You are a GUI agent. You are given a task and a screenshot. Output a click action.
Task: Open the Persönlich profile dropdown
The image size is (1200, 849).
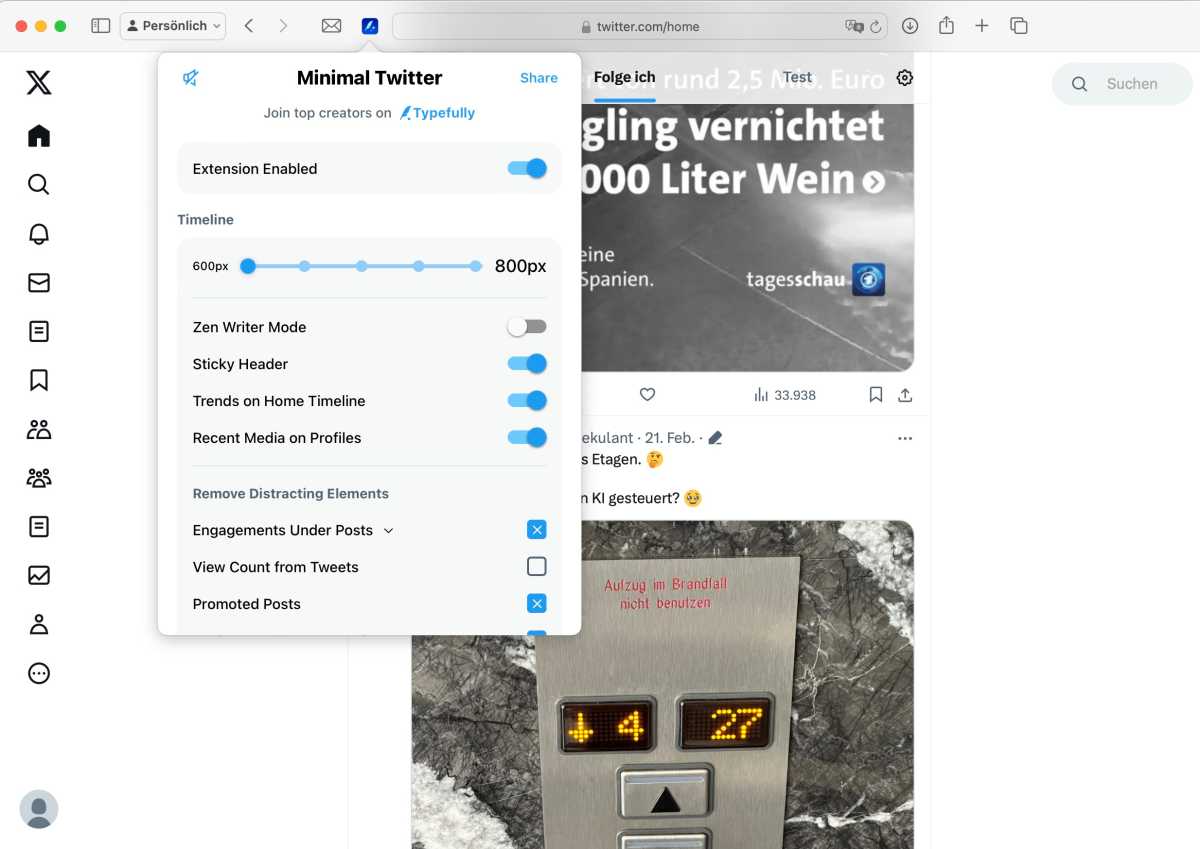tap(173, 26)
